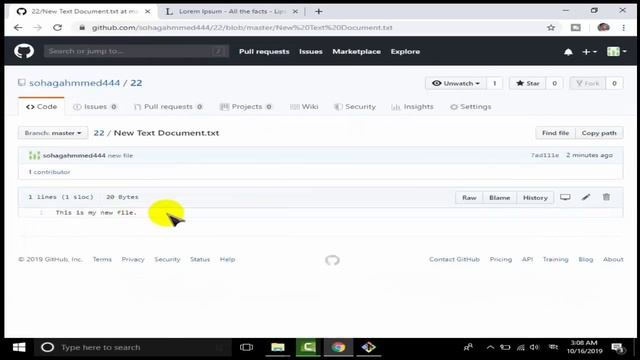Click the Fork button
Screen dimensions: 640x360
(588, 83)
